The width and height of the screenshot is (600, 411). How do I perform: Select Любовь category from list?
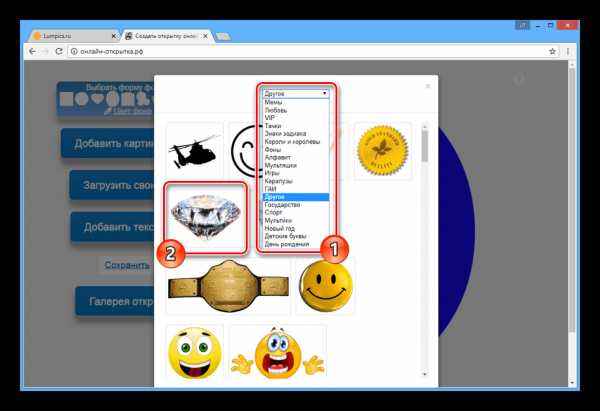coord(296,110)
